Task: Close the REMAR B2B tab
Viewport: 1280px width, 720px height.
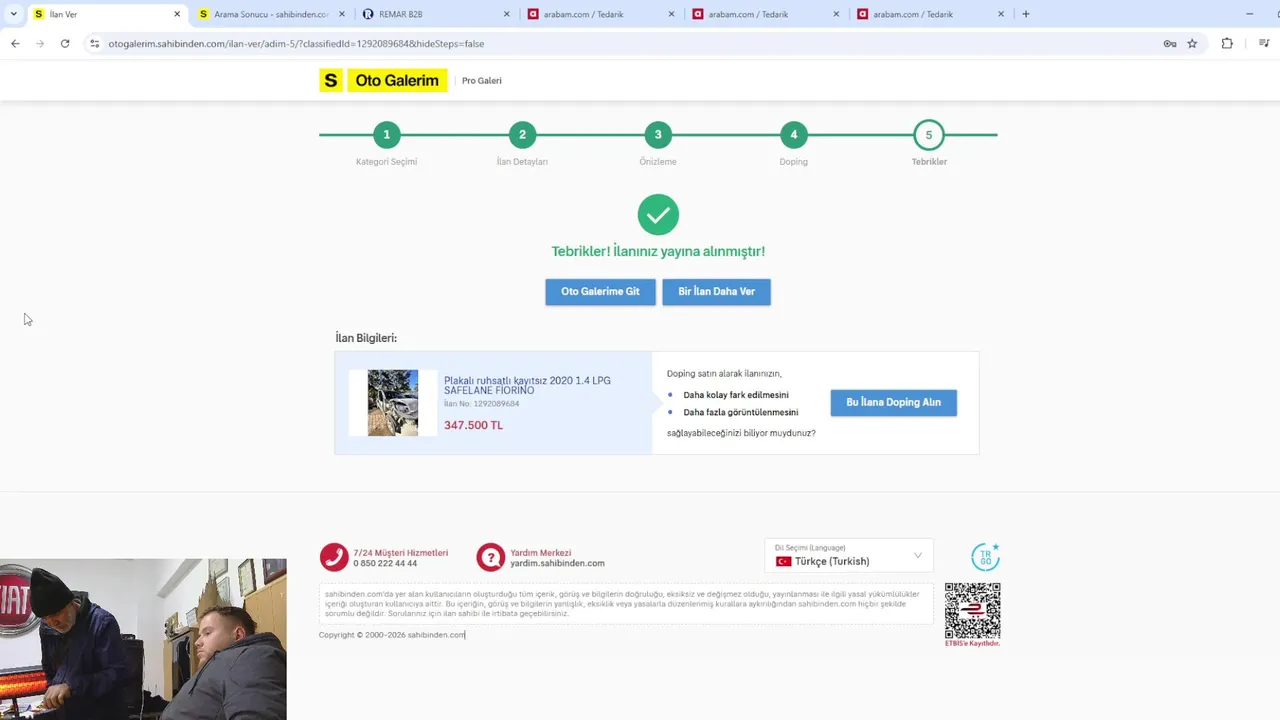Action: pyautogui.click(x=507, y=14)
